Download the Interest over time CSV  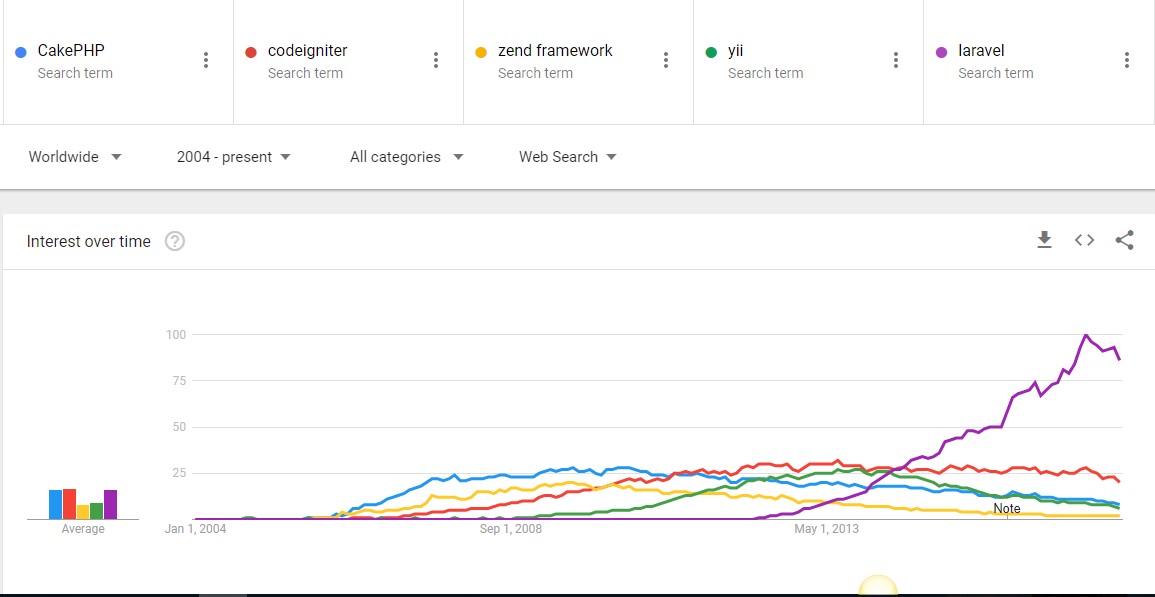pos(1044,240)
